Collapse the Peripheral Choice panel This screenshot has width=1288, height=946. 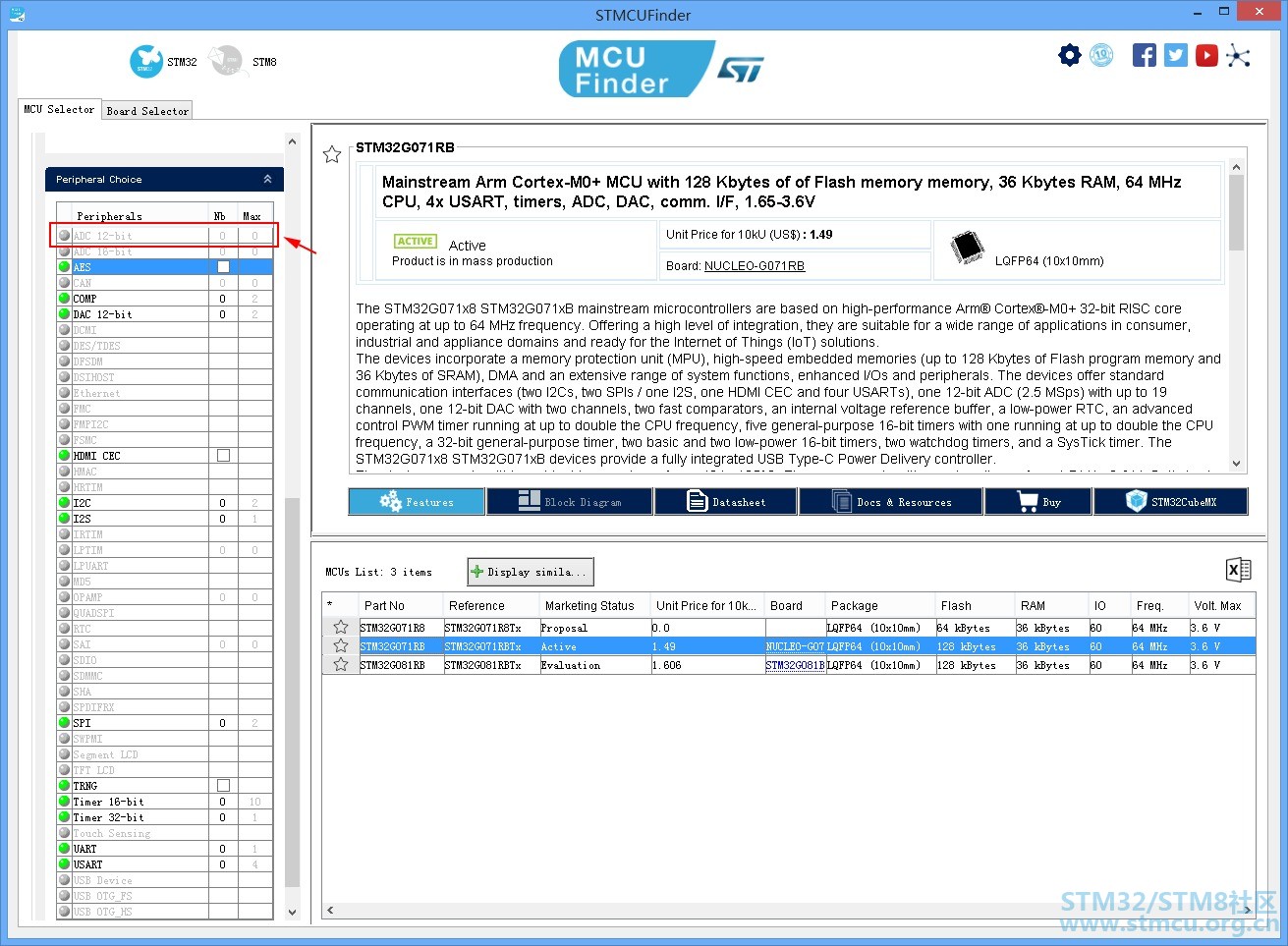[x=267, y=179]
